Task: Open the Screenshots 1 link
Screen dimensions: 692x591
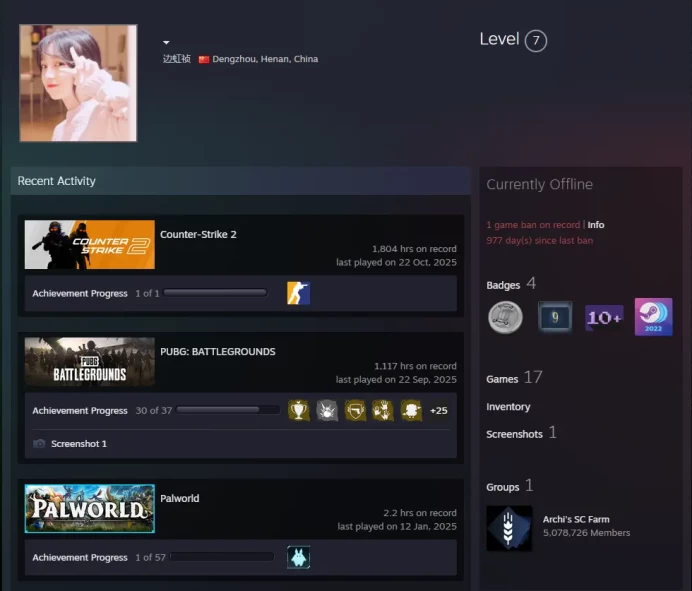Action: (521, 433)
